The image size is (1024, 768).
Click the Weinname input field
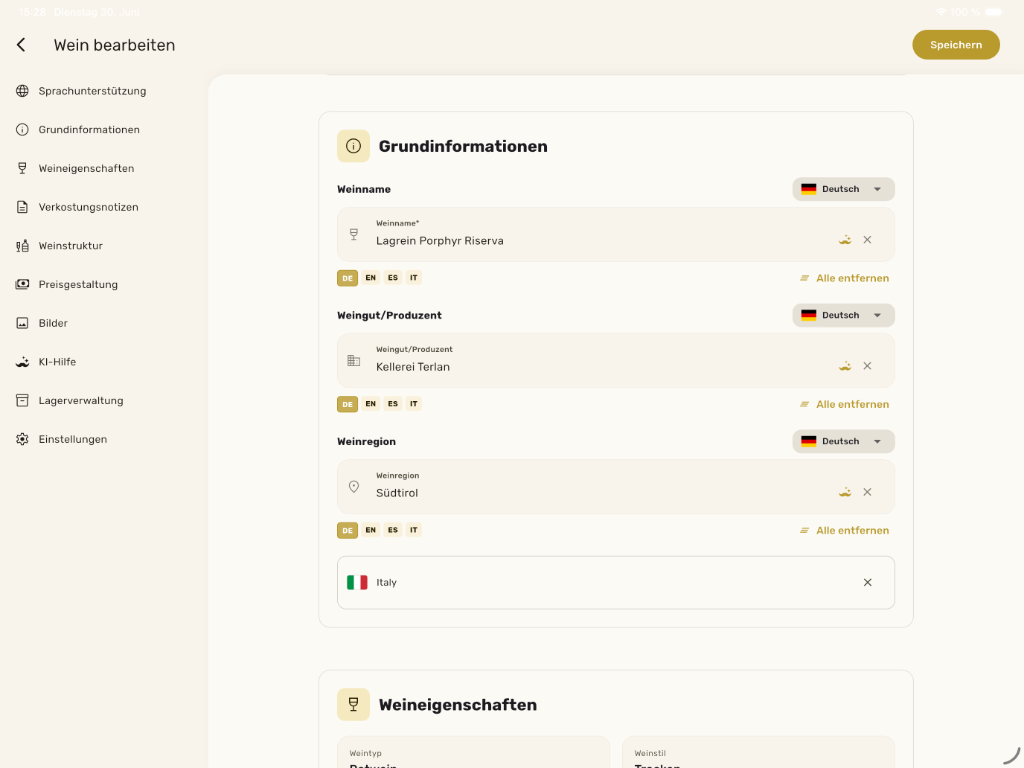pos(615,234)
